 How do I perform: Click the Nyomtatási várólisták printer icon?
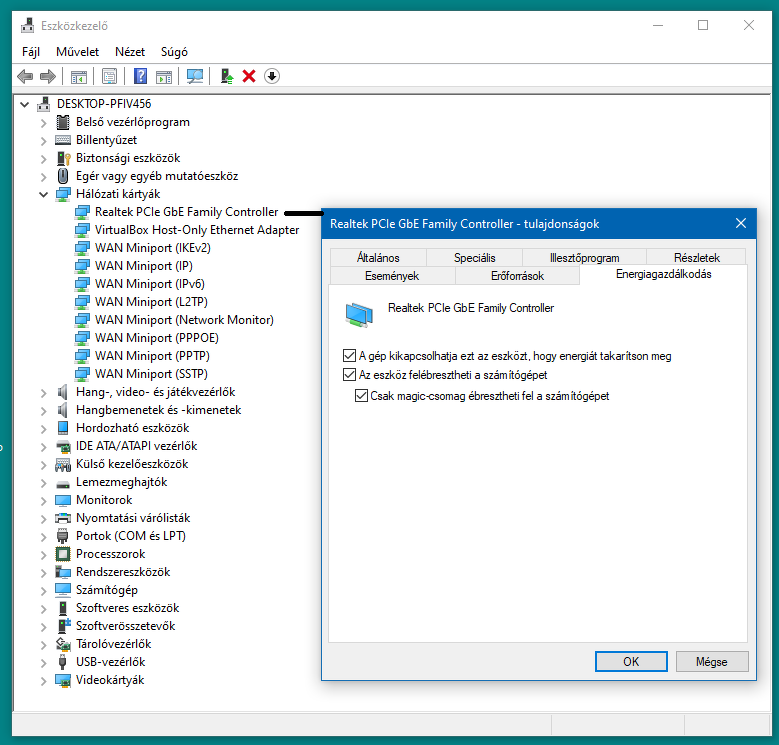click(63, 518)
